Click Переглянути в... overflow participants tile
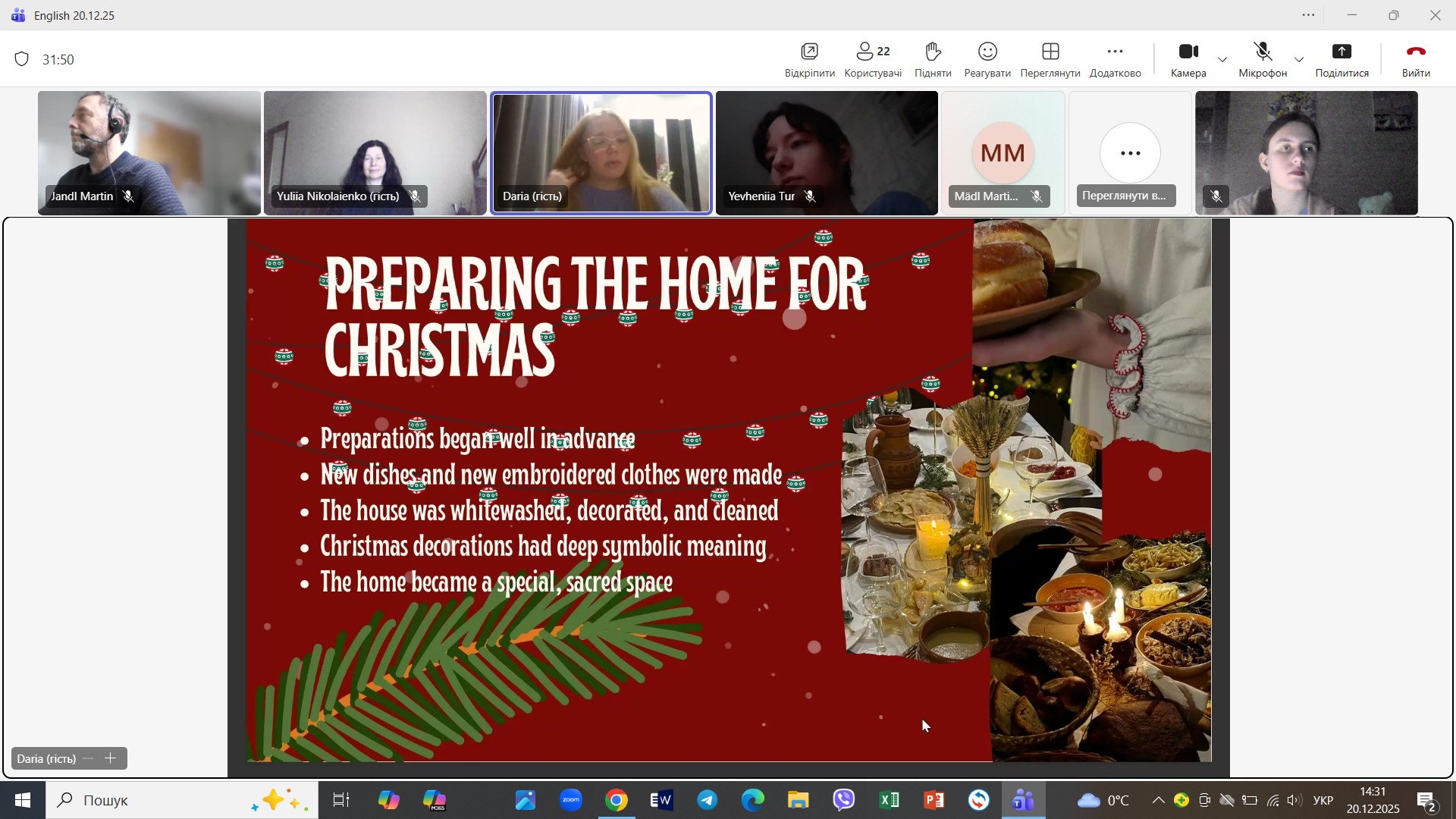 click(1129, 154)
